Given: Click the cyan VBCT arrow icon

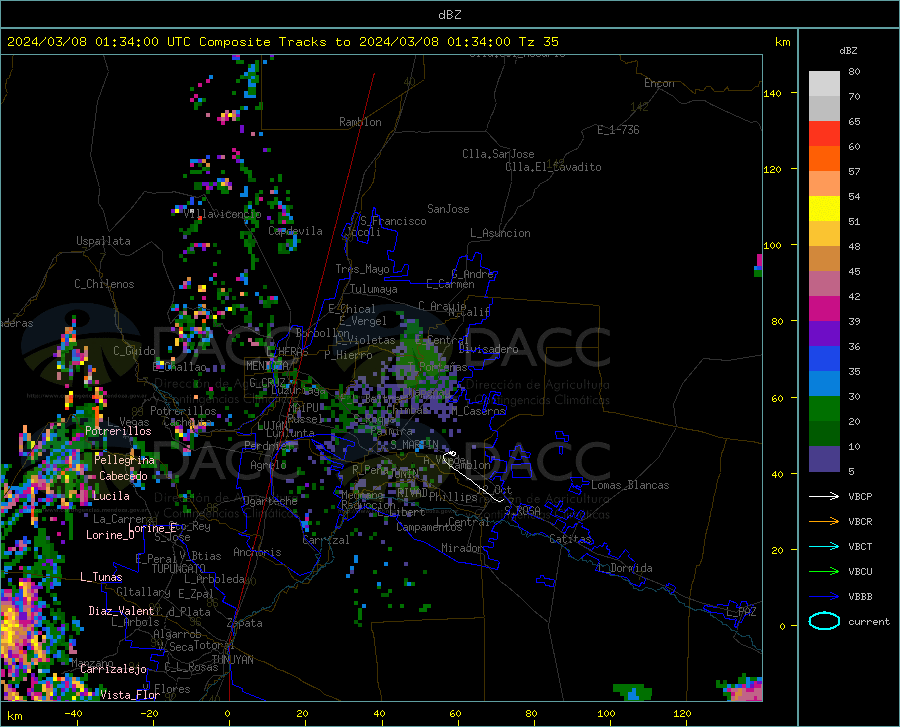Looking at the screenshot, I should coord(824,546).
